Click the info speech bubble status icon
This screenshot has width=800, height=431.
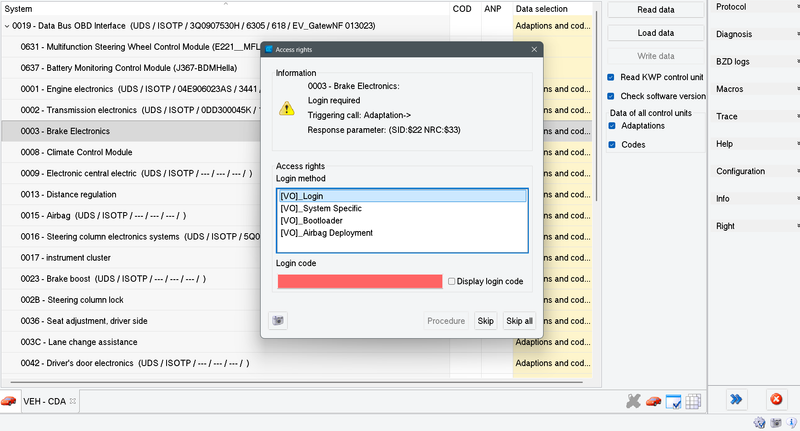point(792,423)
